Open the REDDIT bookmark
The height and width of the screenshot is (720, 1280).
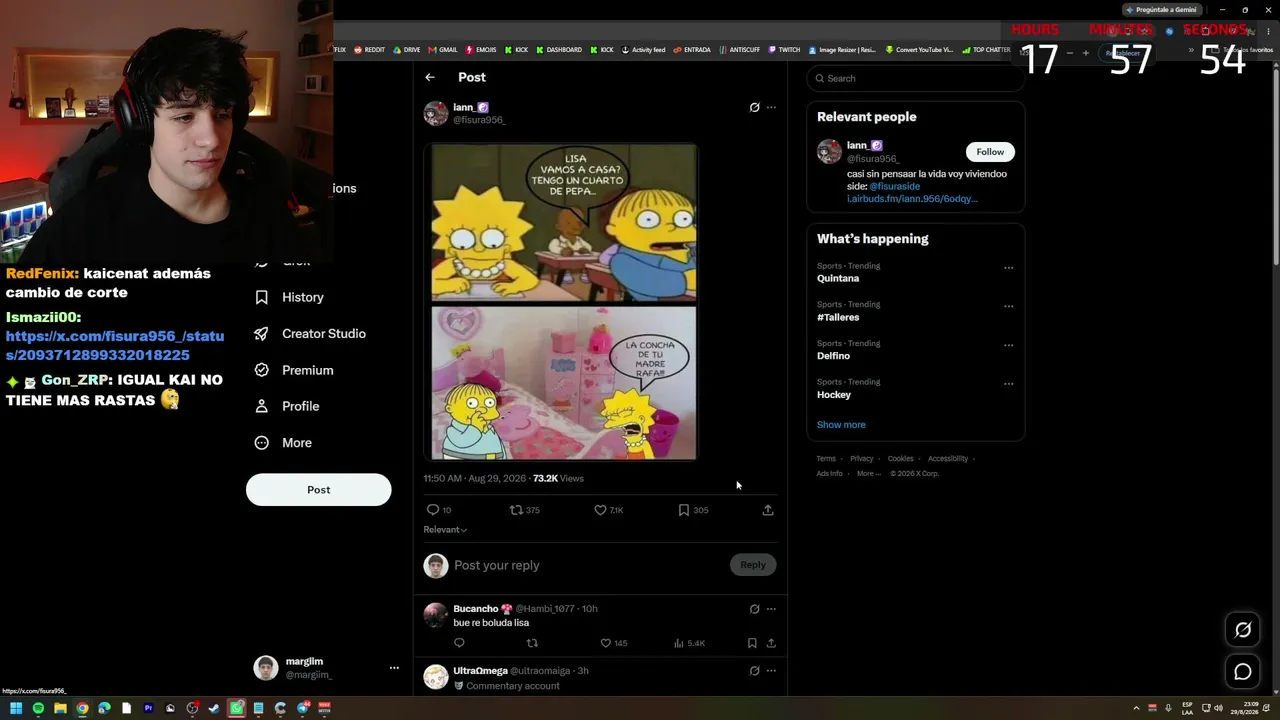tap(369, 50)
